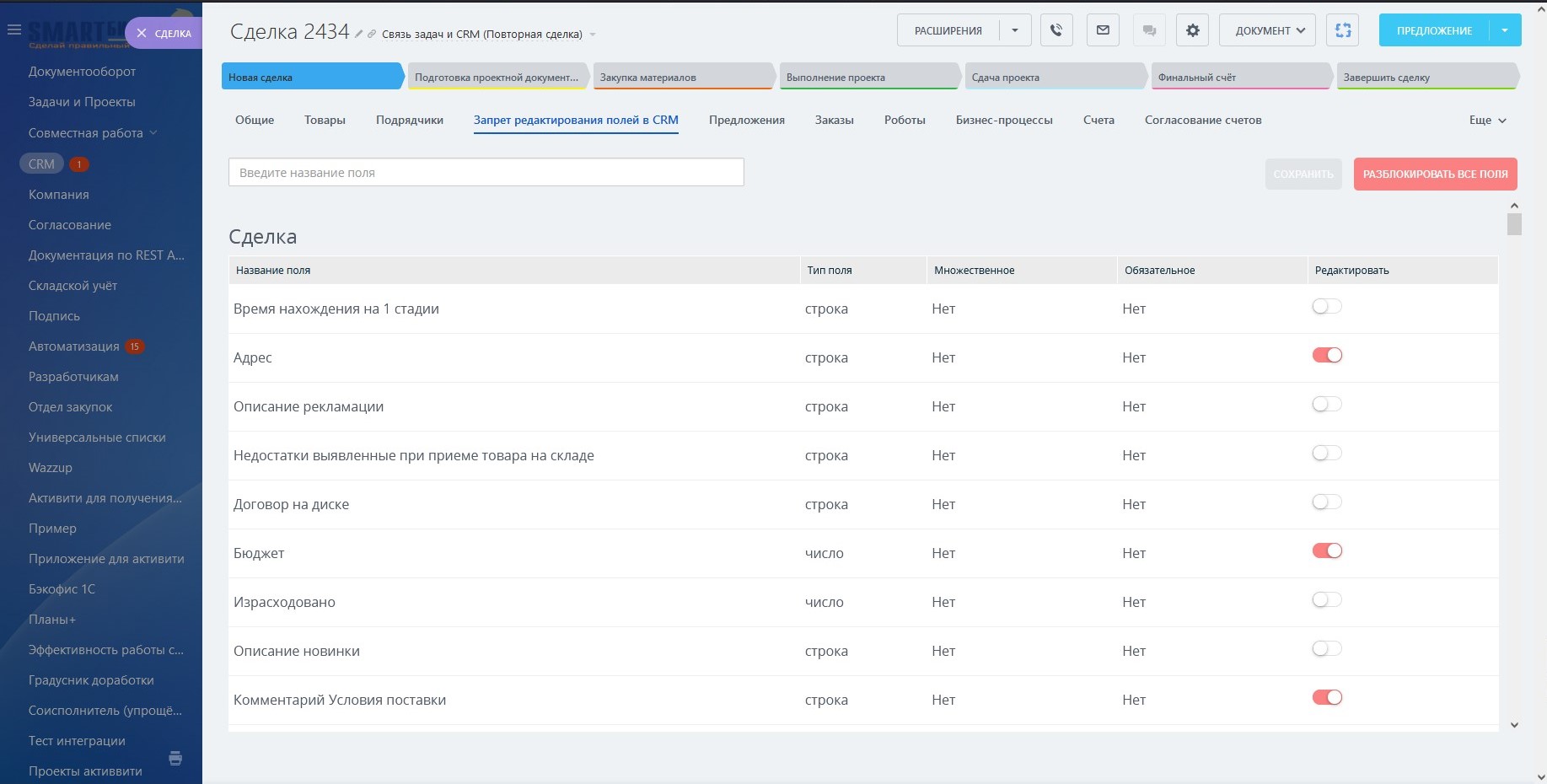Click the chain link icon near the deal title
Screen dimensions: 1547x784
[x=372, y=35]
